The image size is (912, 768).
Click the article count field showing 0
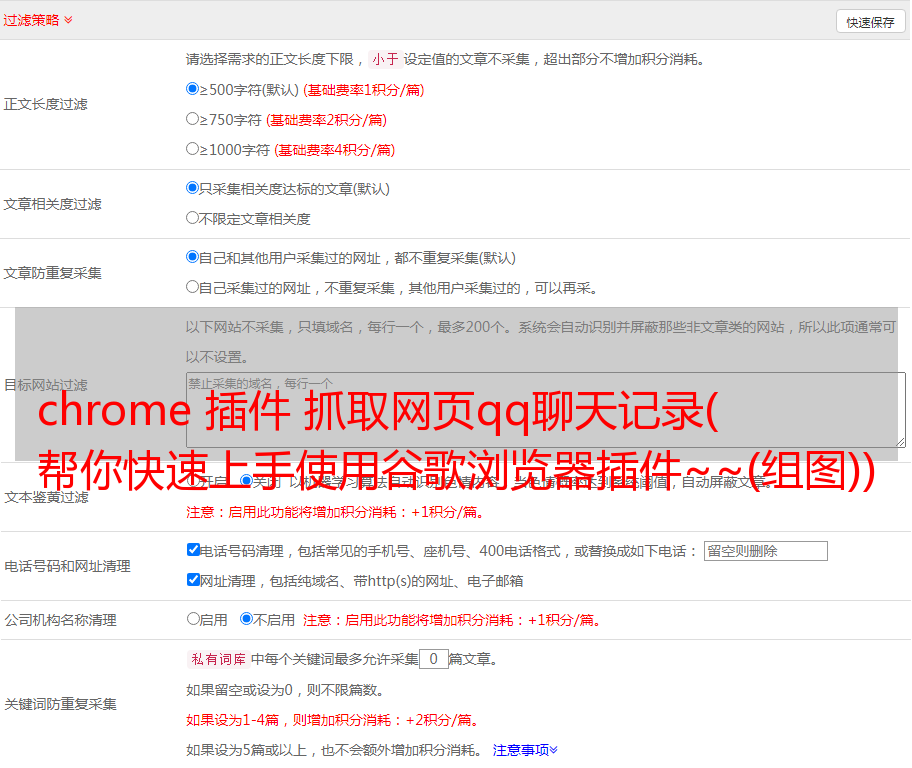(433, 659)
